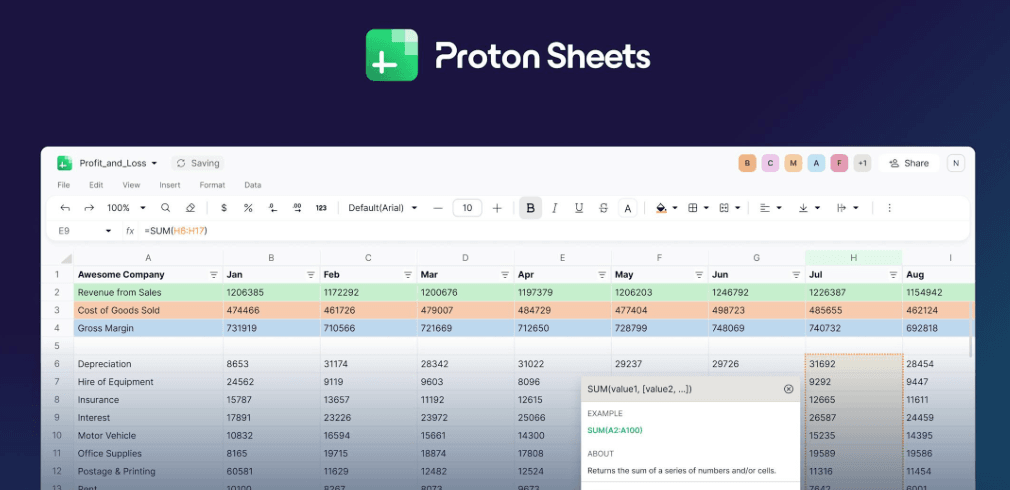The width and height of the screenshot is (1010, 490).
Task: Toggle italic formatting
Action: tap(555, 208)
